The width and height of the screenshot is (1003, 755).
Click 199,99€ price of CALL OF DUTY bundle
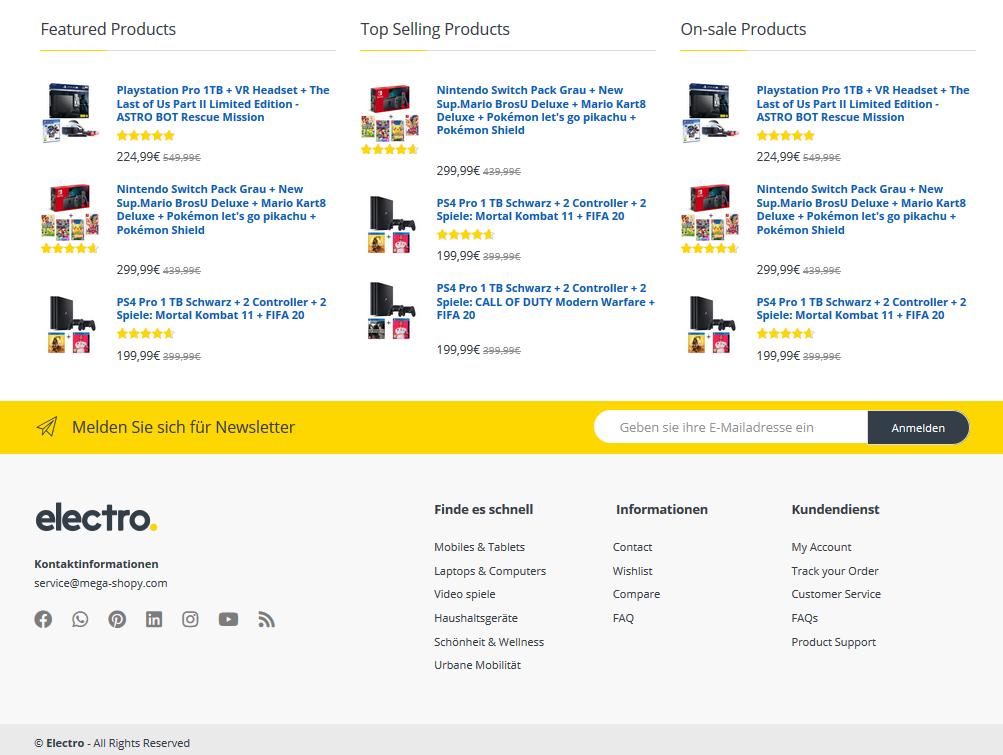coord(458,350)
